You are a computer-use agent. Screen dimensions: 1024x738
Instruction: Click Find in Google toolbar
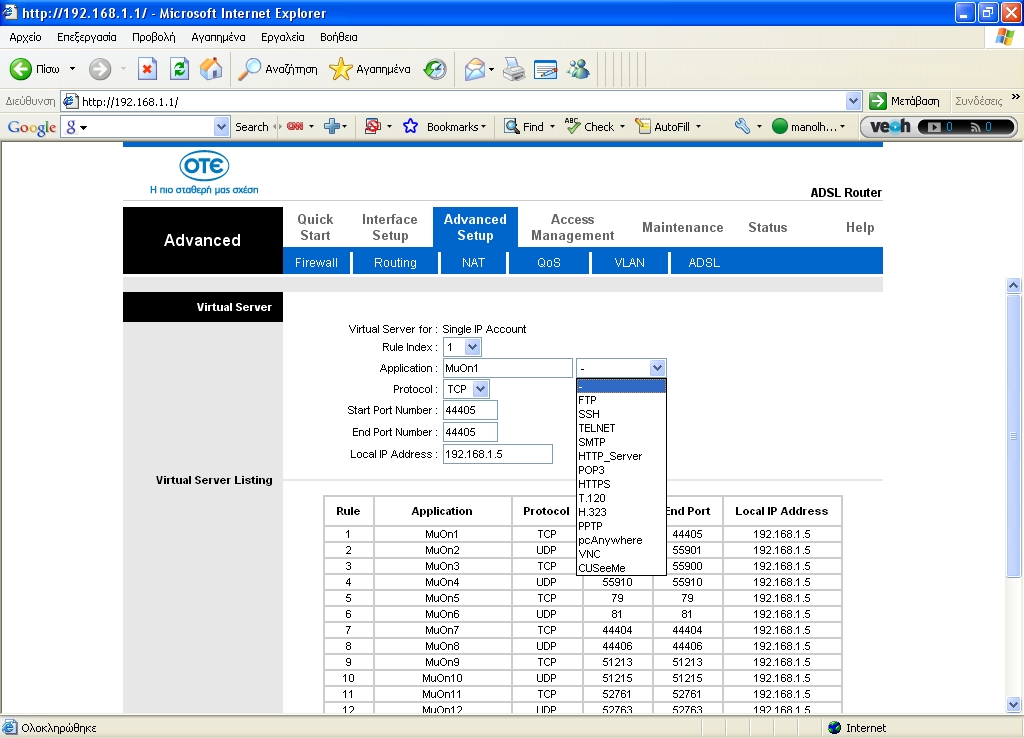(x=524, y=127)
